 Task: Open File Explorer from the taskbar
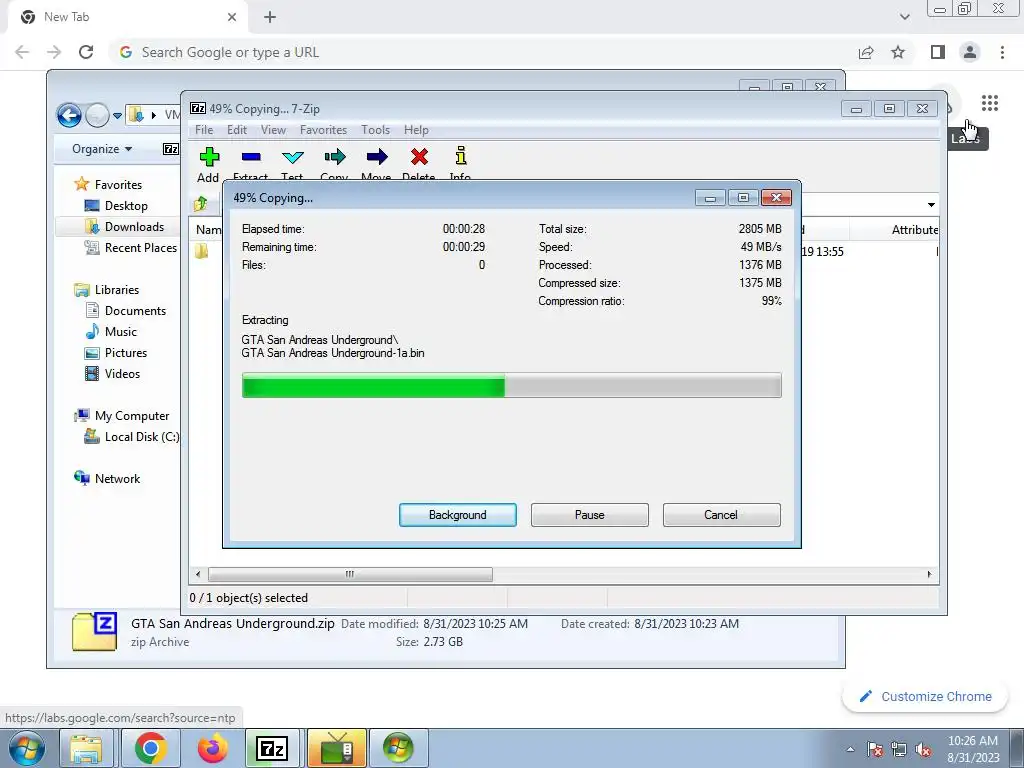pyautogui.click(x=86, y=748)
